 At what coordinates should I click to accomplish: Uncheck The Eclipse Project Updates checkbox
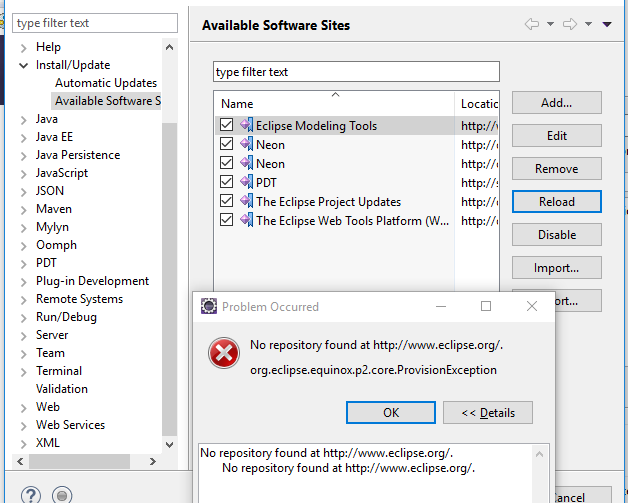(x=226, y=201)
